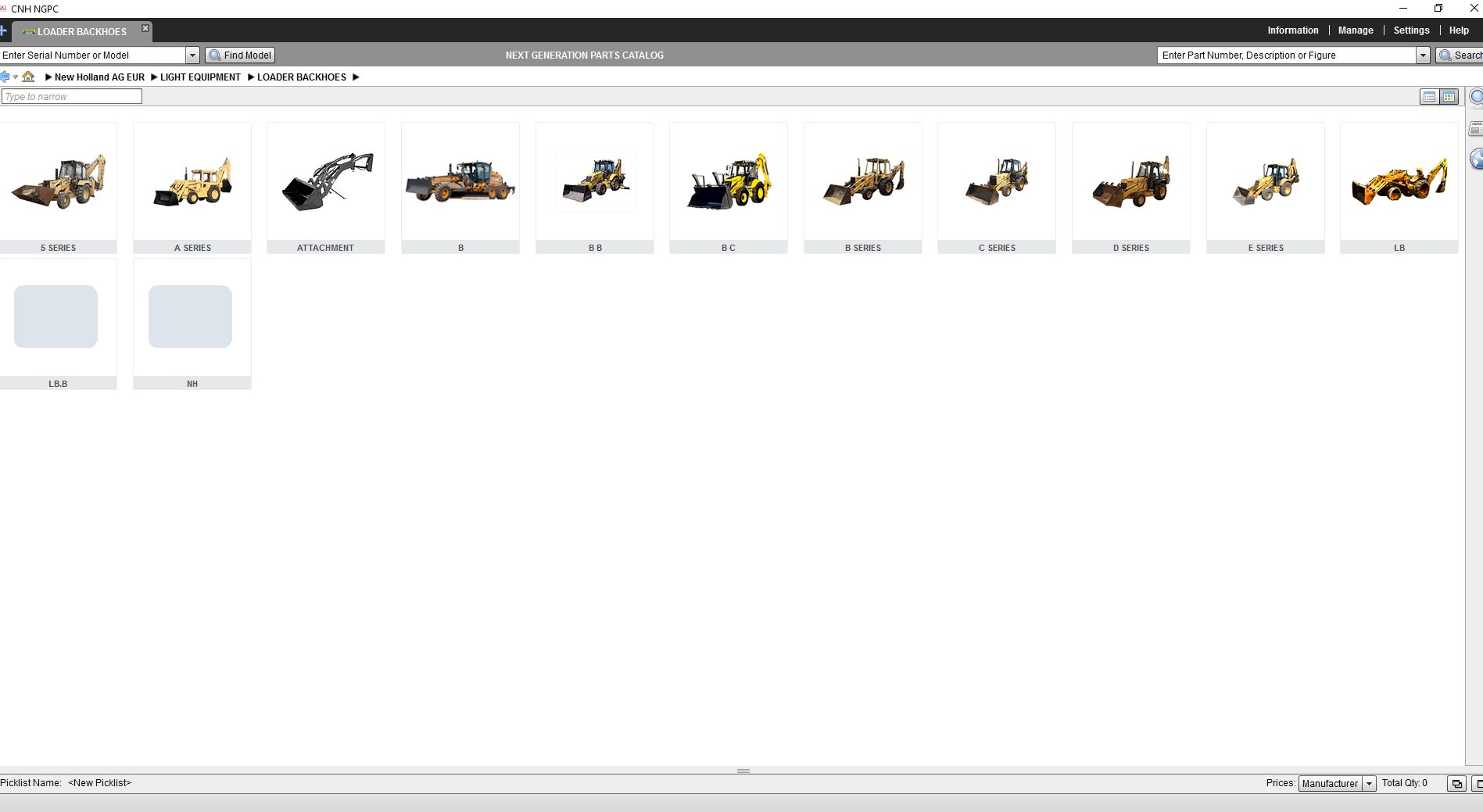This screenshot has height=812, width=1483.
Task: Open the Information menu
Action: point(1293,30)
